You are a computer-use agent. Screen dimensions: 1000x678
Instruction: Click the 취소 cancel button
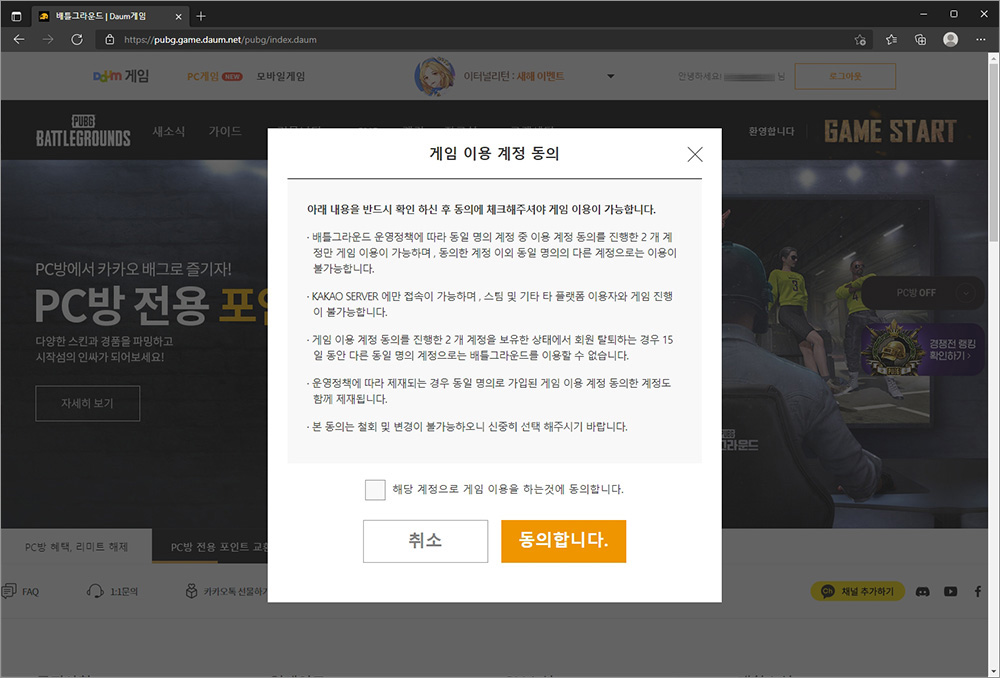(425, 541)
